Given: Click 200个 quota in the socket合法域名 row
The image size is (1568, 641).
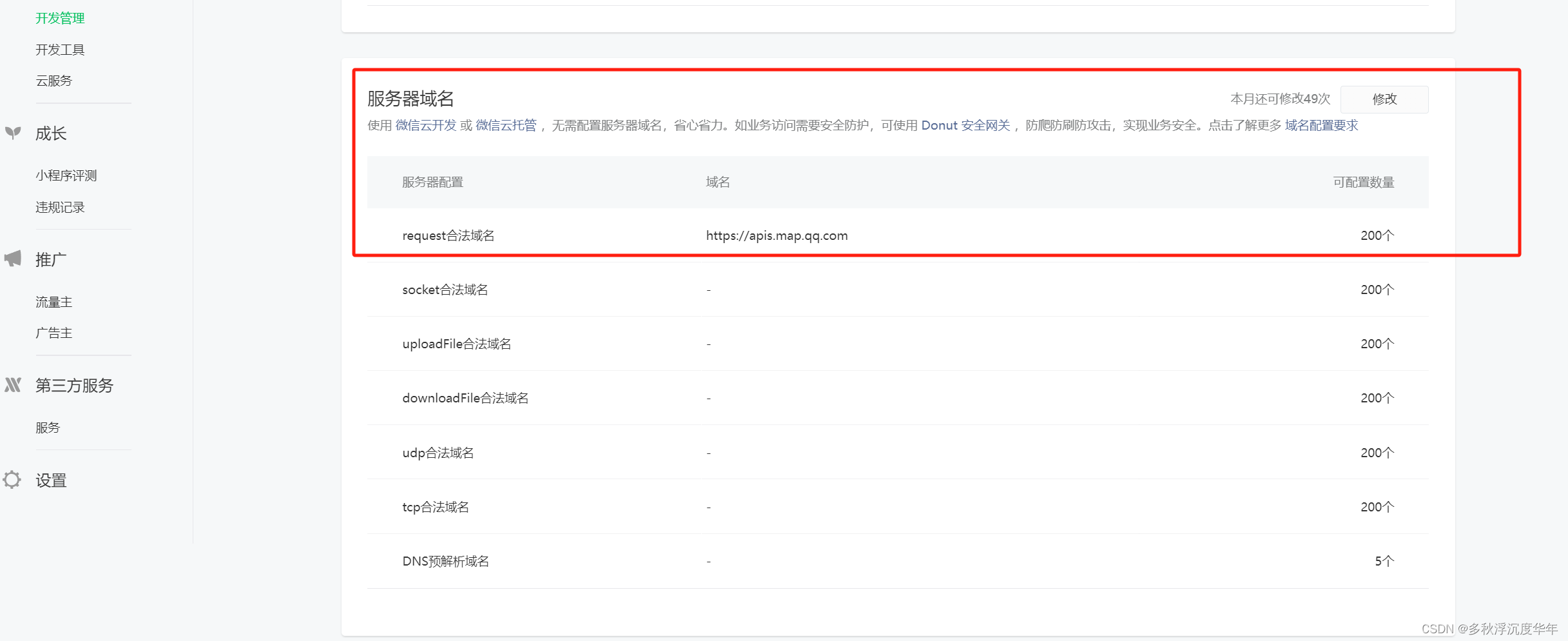Looking at the screenshot, I should click(1377, 290).
